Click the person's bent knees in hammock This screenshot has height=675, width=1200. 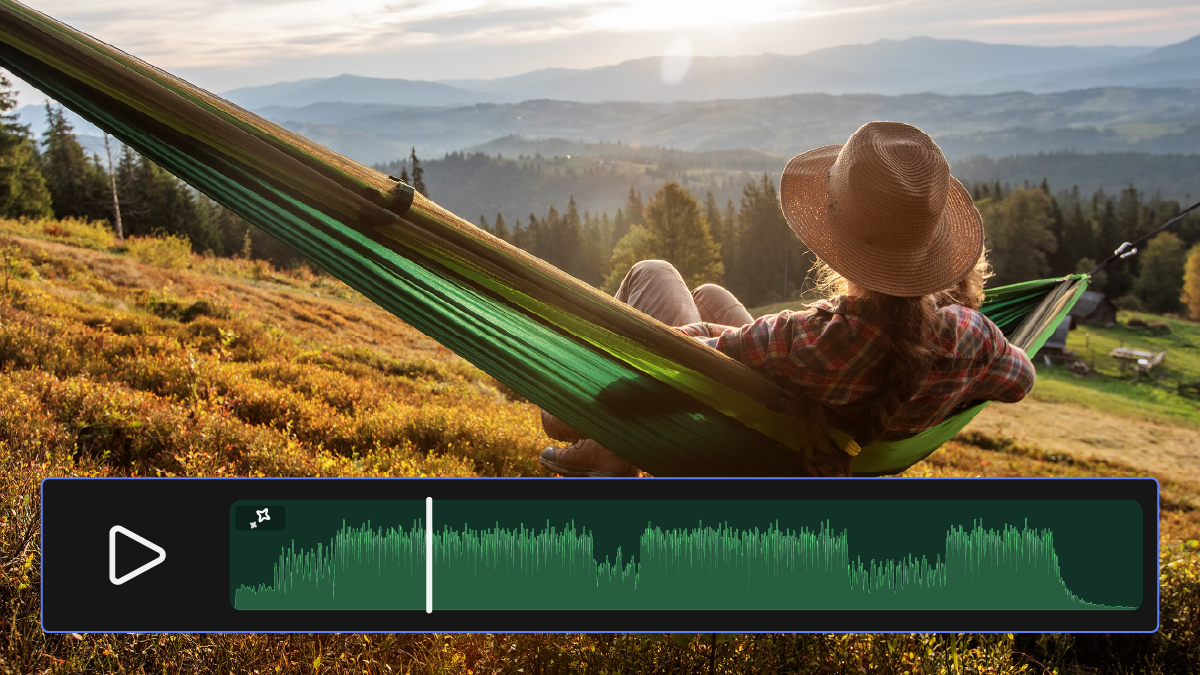[x=680, y=290]
